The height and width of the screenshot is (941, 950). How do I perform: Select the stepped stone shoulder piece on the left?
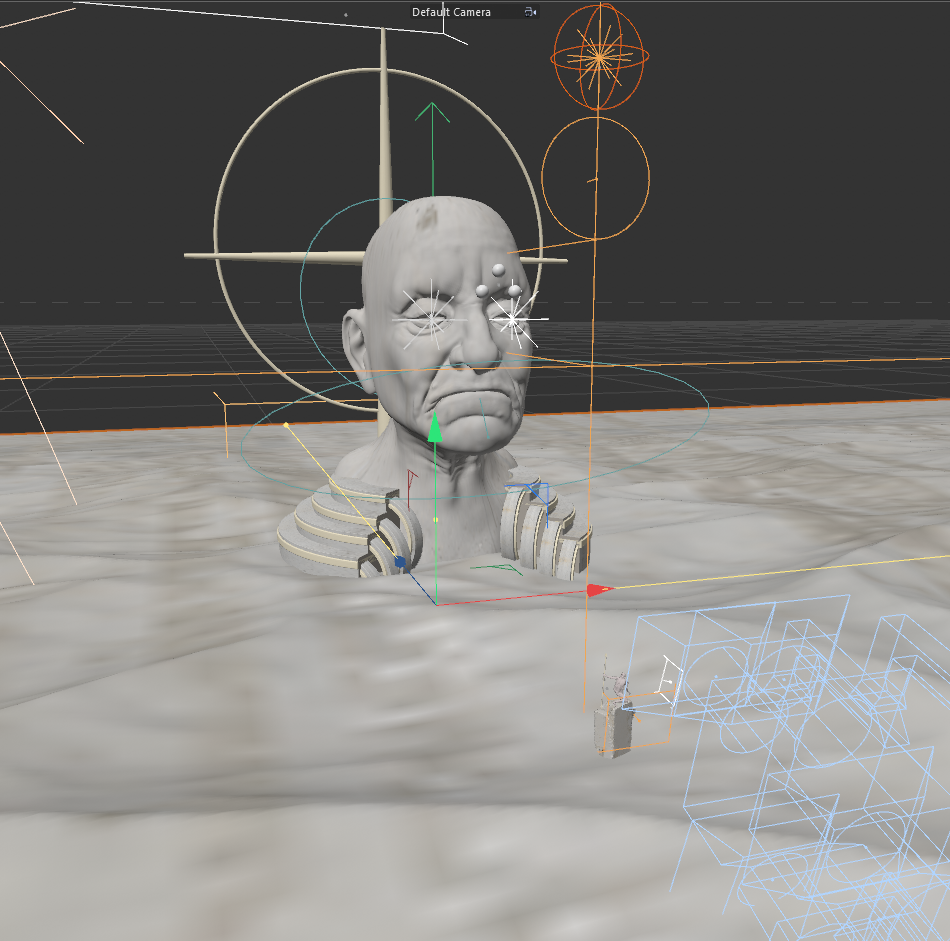(x=348, y=527)
